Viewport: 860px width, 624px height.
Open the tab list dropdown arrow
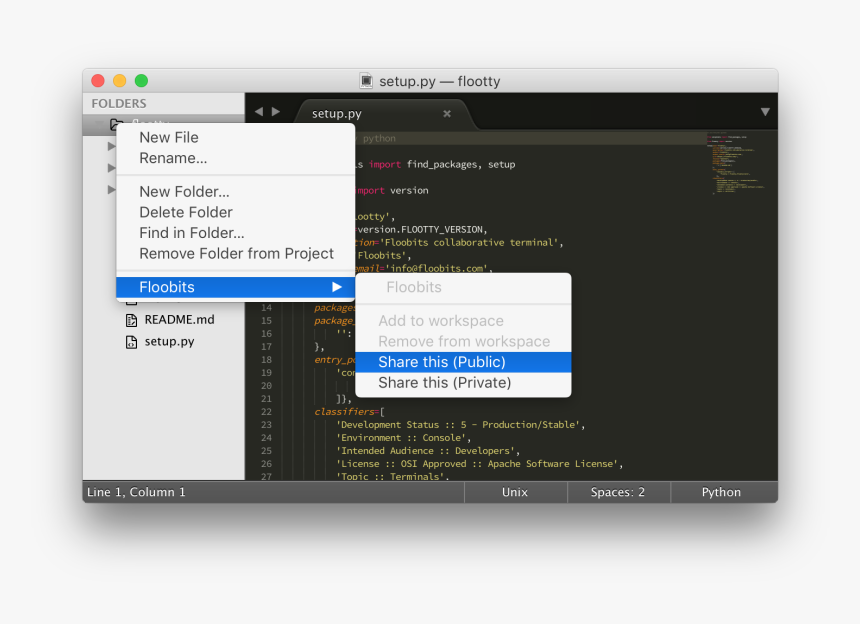tap(765, 112)
